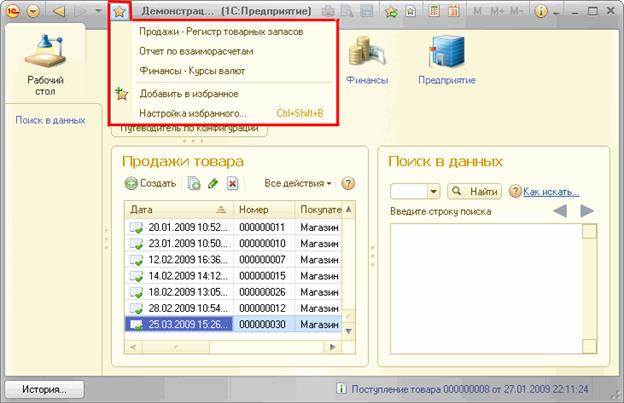Open the История... button
624x403 pixels.
click(x=44, y=389)
